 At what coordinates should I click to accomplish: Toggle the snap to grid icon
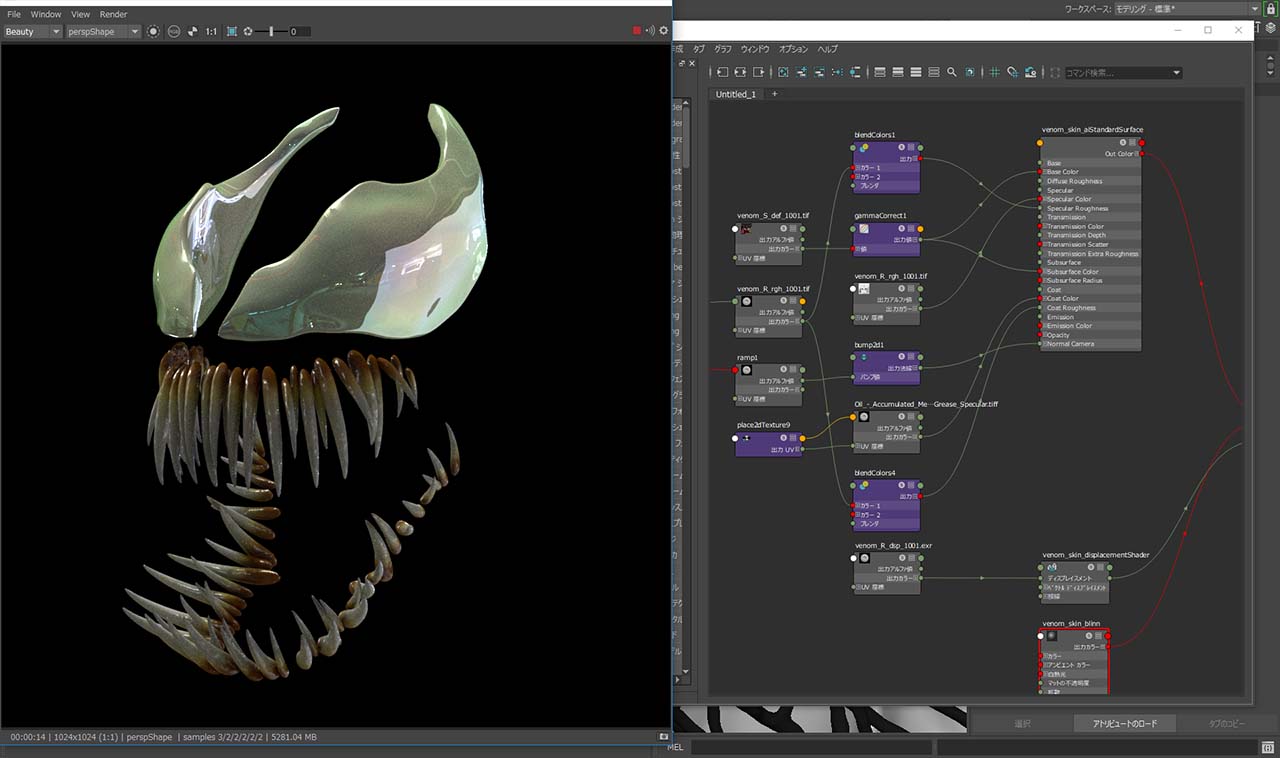click(x=1012, y=72)
